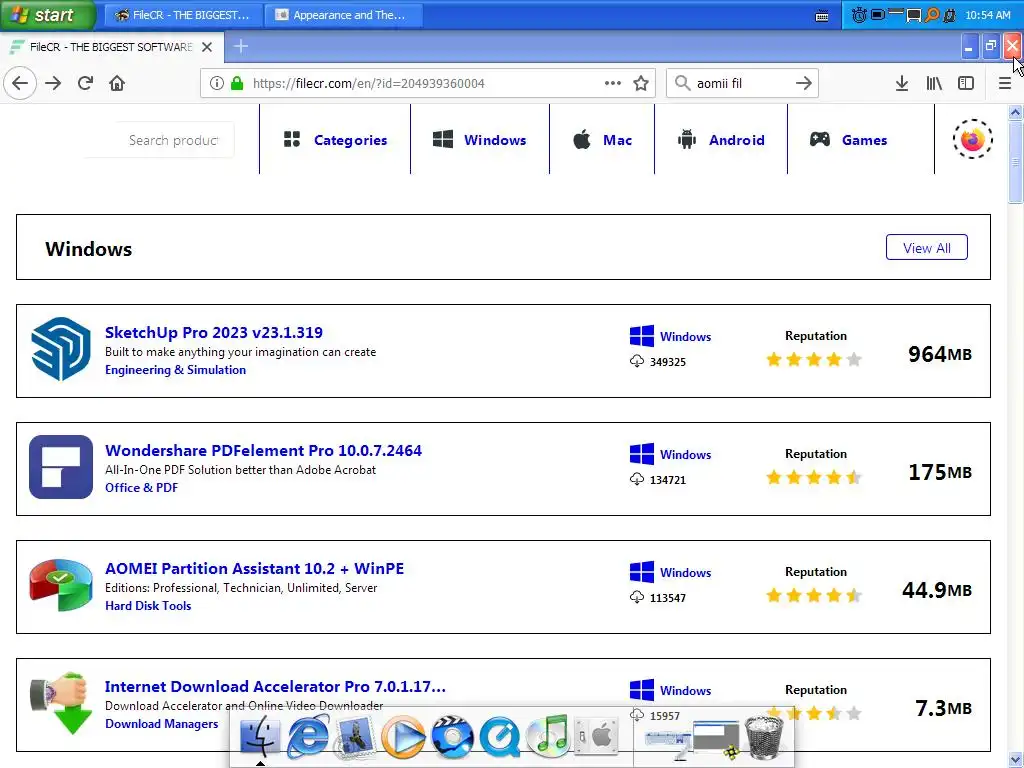This screenshot has height=768, width=1024.
Task: Click the Internet Download Accelerator green arrow icon
Action: [x=61, y=703]
